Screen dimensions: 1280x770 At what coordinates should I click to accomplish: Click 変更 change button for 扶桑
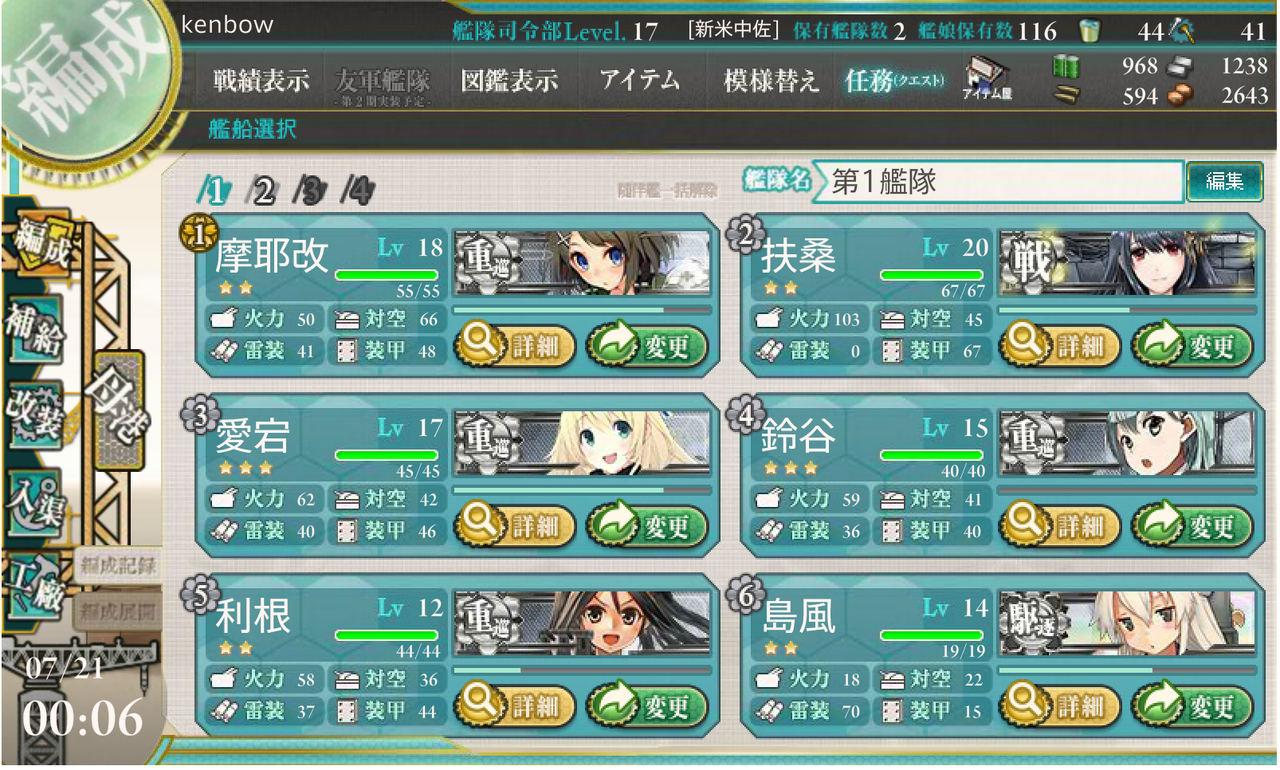point(1194,347)
